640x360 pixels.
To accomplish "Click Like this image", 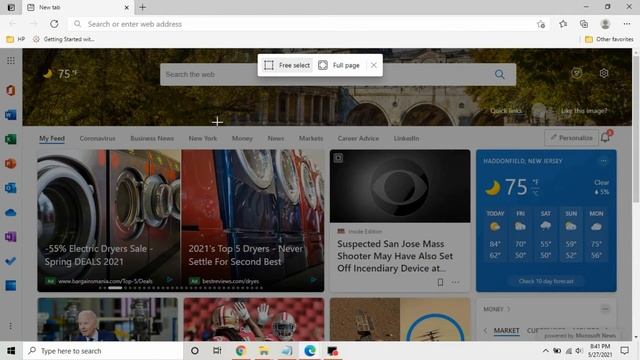I will (584, 111).
